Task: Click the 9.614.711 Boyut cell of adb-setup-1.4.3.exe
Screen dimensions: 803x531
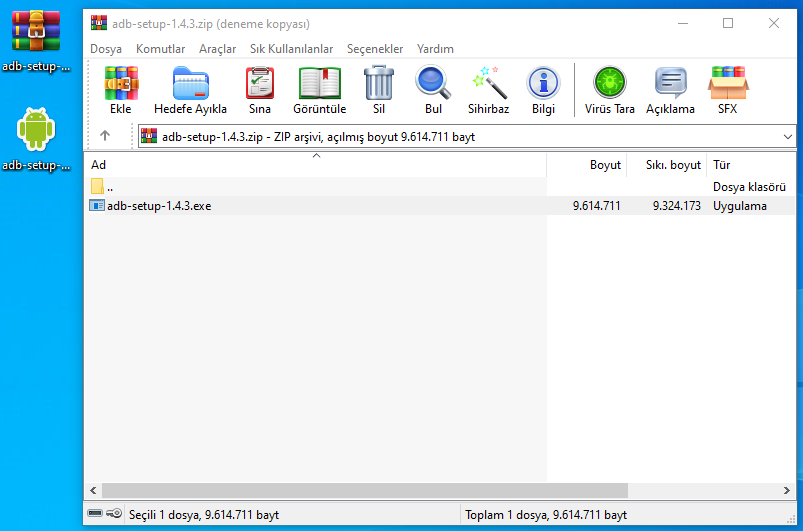Action: 597,206
